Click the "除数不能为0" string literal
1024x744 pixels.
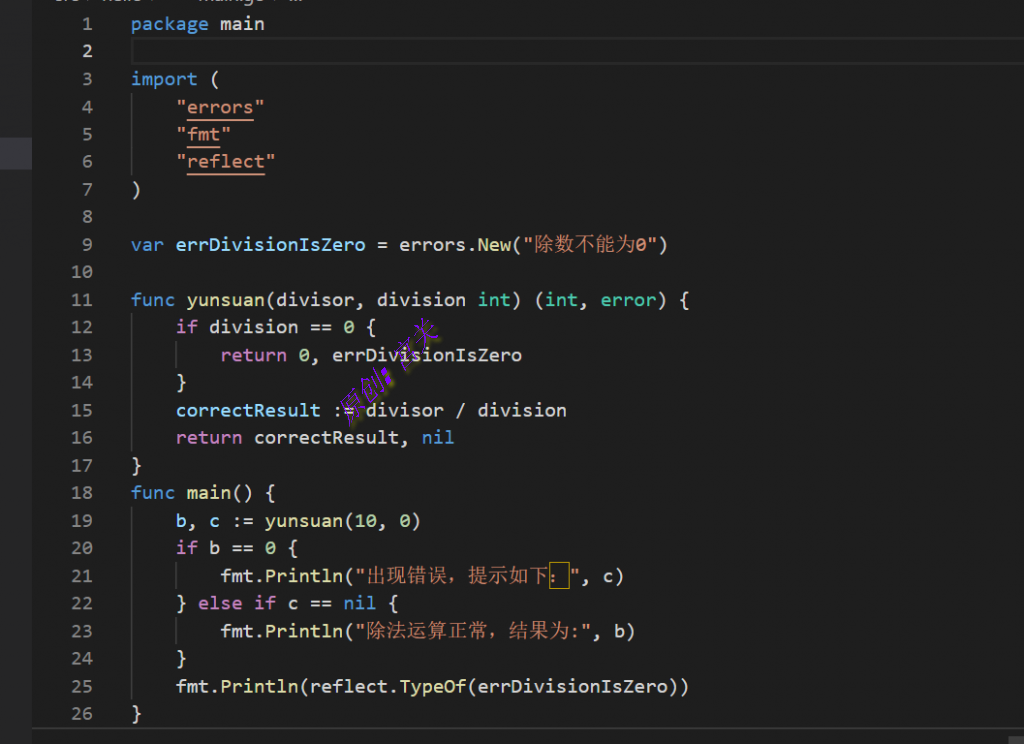[x=590, y=245]
